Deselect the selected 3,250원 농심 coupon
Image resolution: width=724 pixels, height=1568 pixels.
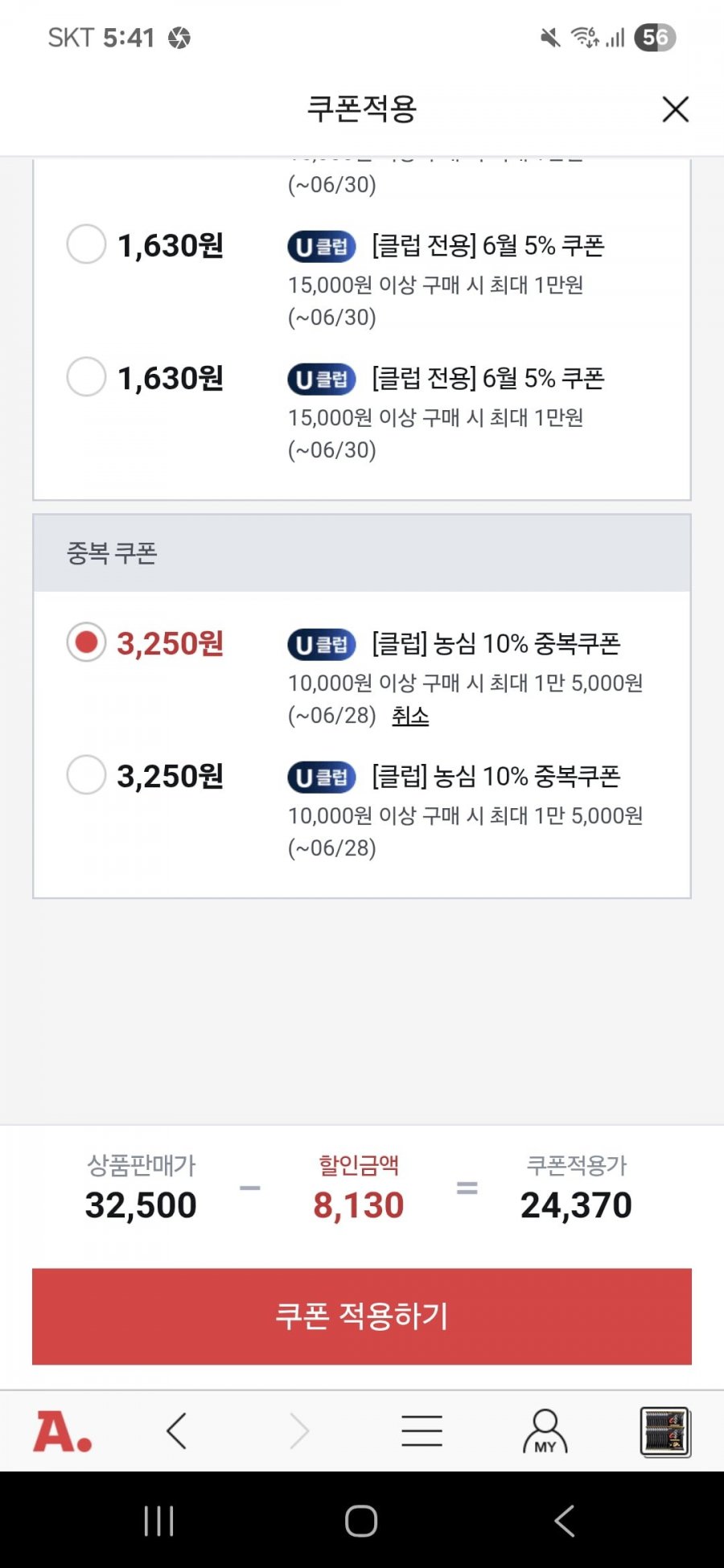pos(86,642)
